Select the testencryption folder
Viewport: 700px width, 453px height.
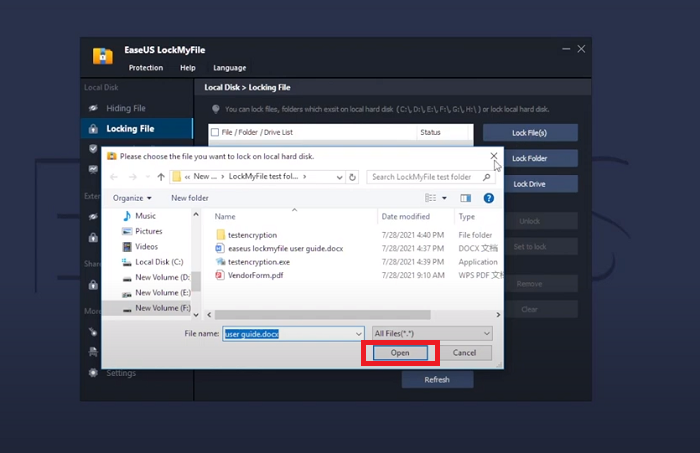click(x=252, y=235)
